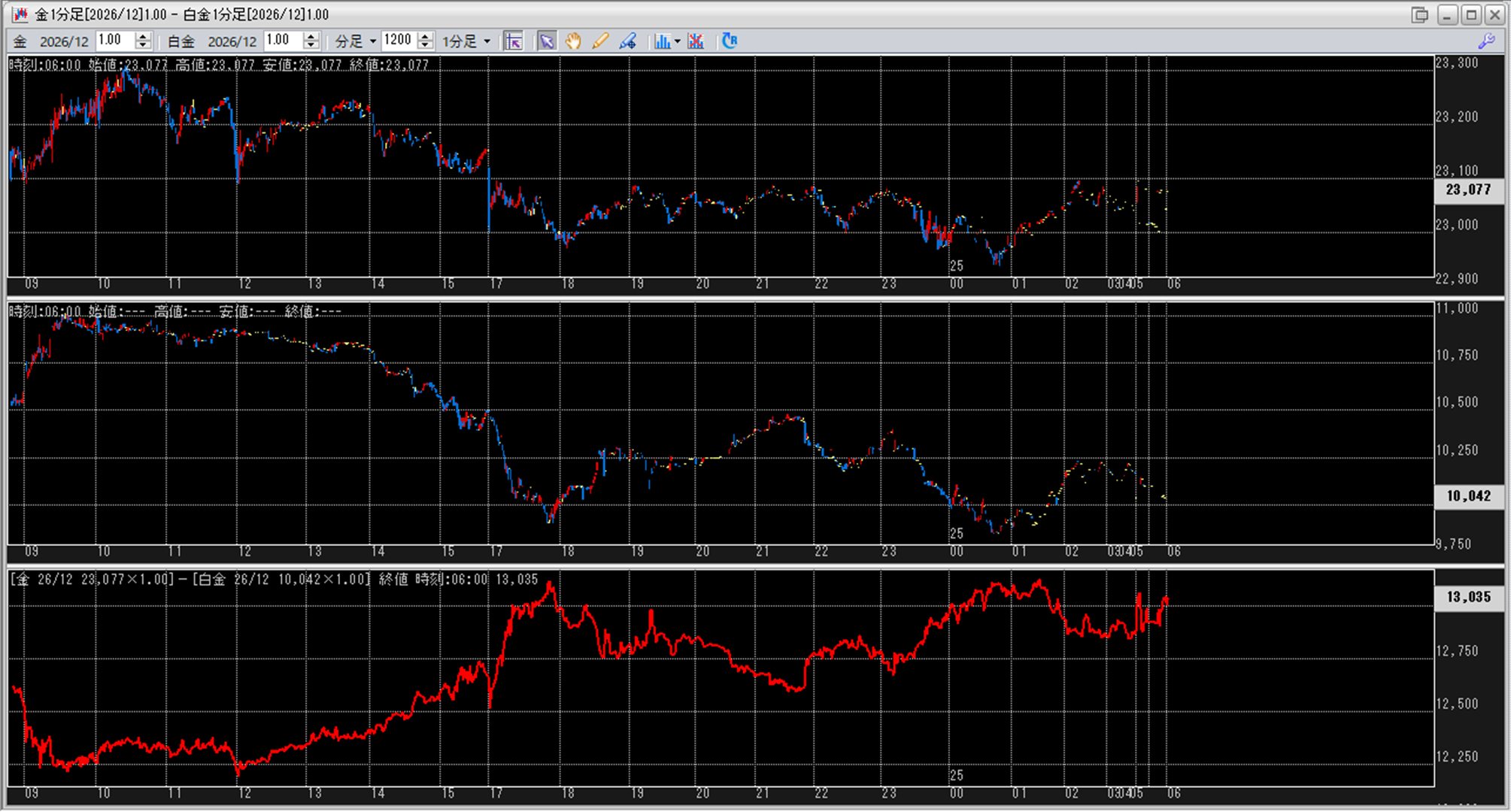
Task: Click the 1200 bar count input field
Action: click(x=398, y=41)
